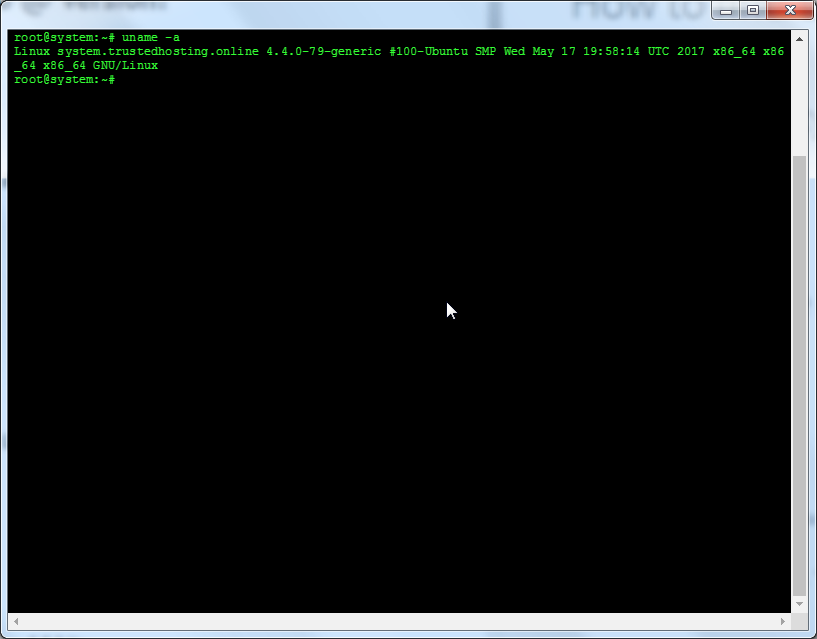Minimize the terminal window

(724, 9)
